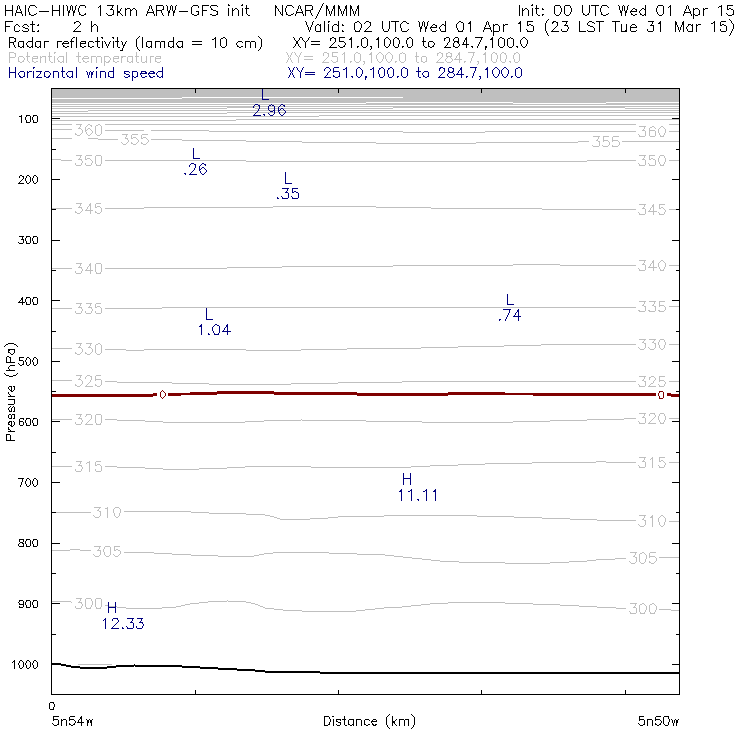The width and height of the screenshot is (740, 740).
Task: Click the '800' pressure axis tick label
Action: pos(28,543)
